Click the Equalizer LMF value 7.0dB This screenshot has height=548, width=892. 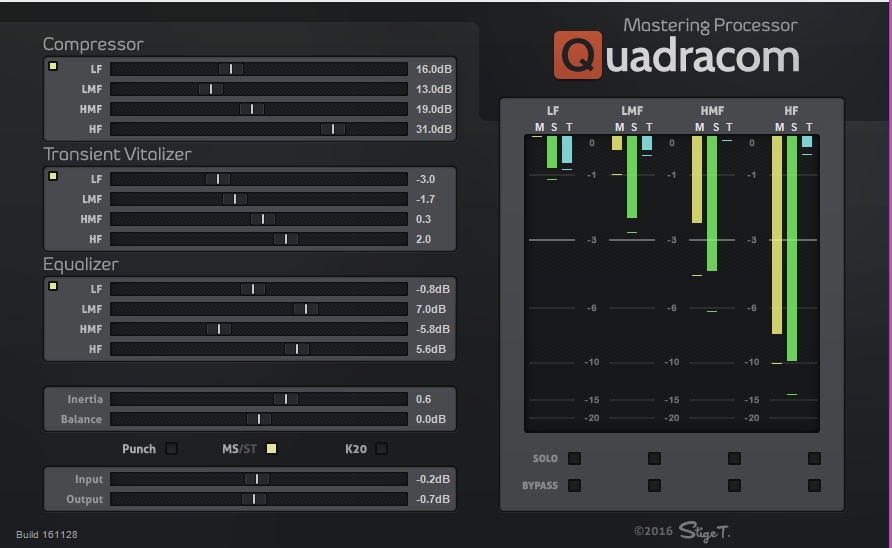pos(431,308)
